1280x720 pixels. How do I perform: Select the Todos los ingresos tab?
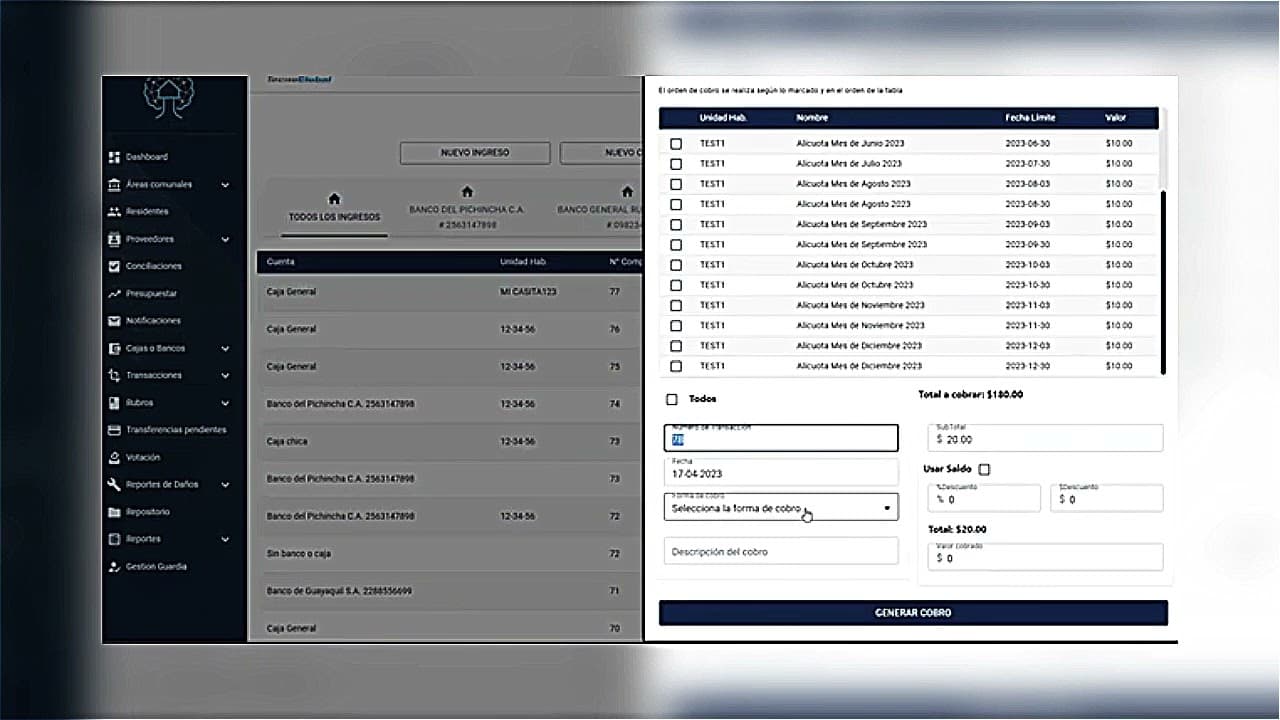(334, 209)
